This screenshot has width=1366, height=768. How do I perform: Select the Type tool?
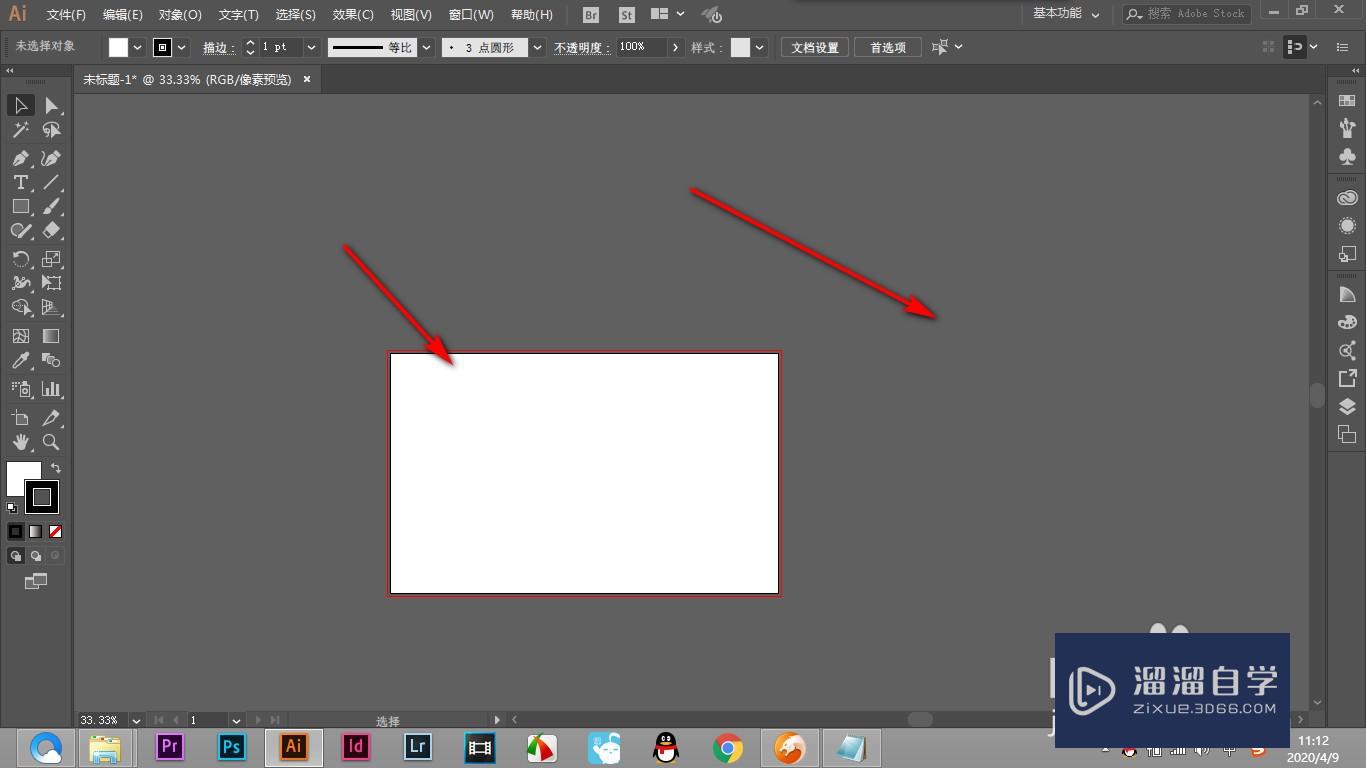[x=20, y=182]
